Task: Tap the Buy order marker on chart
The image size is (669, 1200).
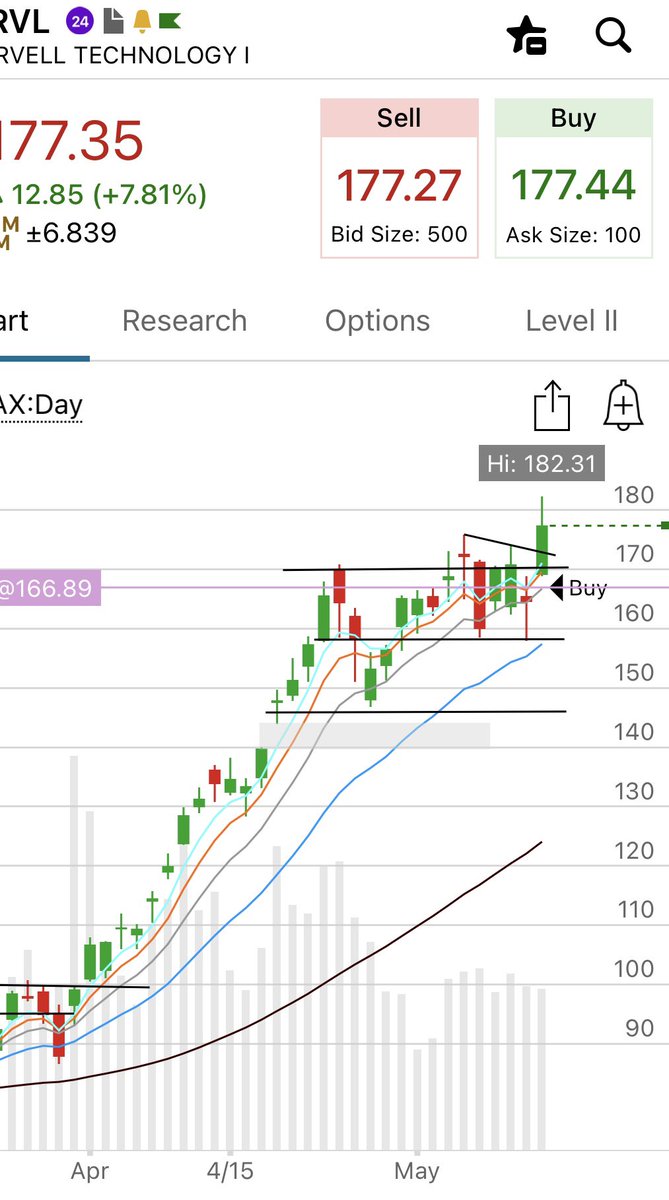Action: [x=579, y=588]
